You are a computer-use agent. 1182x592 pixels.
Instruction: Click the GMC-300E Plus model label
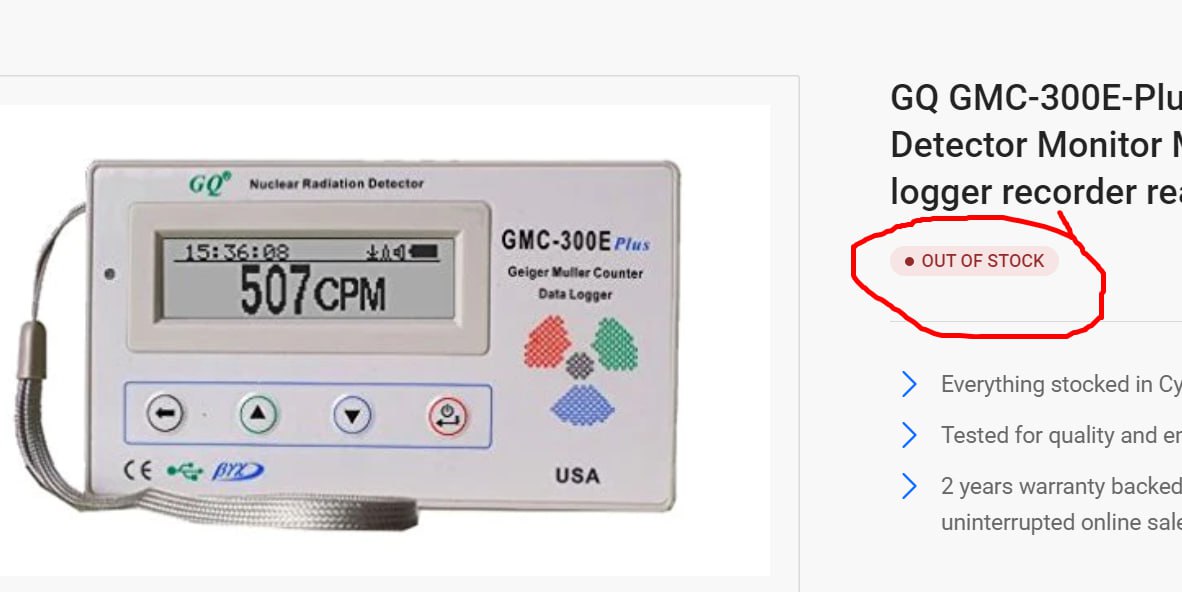click(x=575, y=241)
